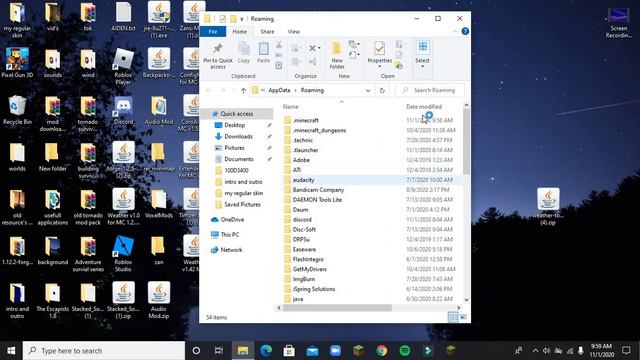640x360 pixels.
Task: Select the Roblox Studio desktop icon
Action: coord(123,253)
